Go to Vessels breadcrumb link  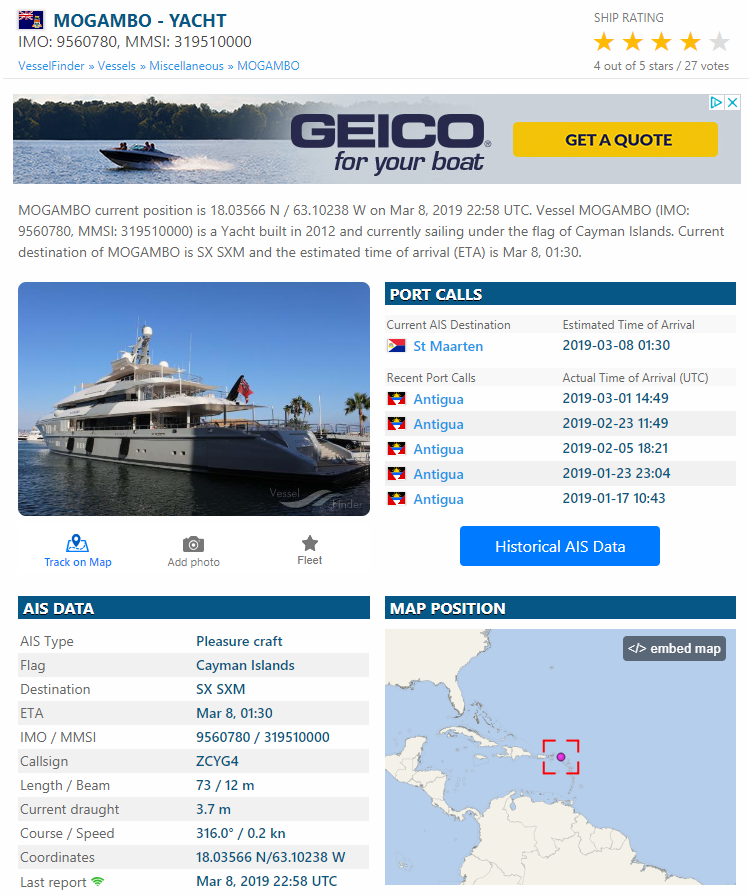click(x=116, y=66)
